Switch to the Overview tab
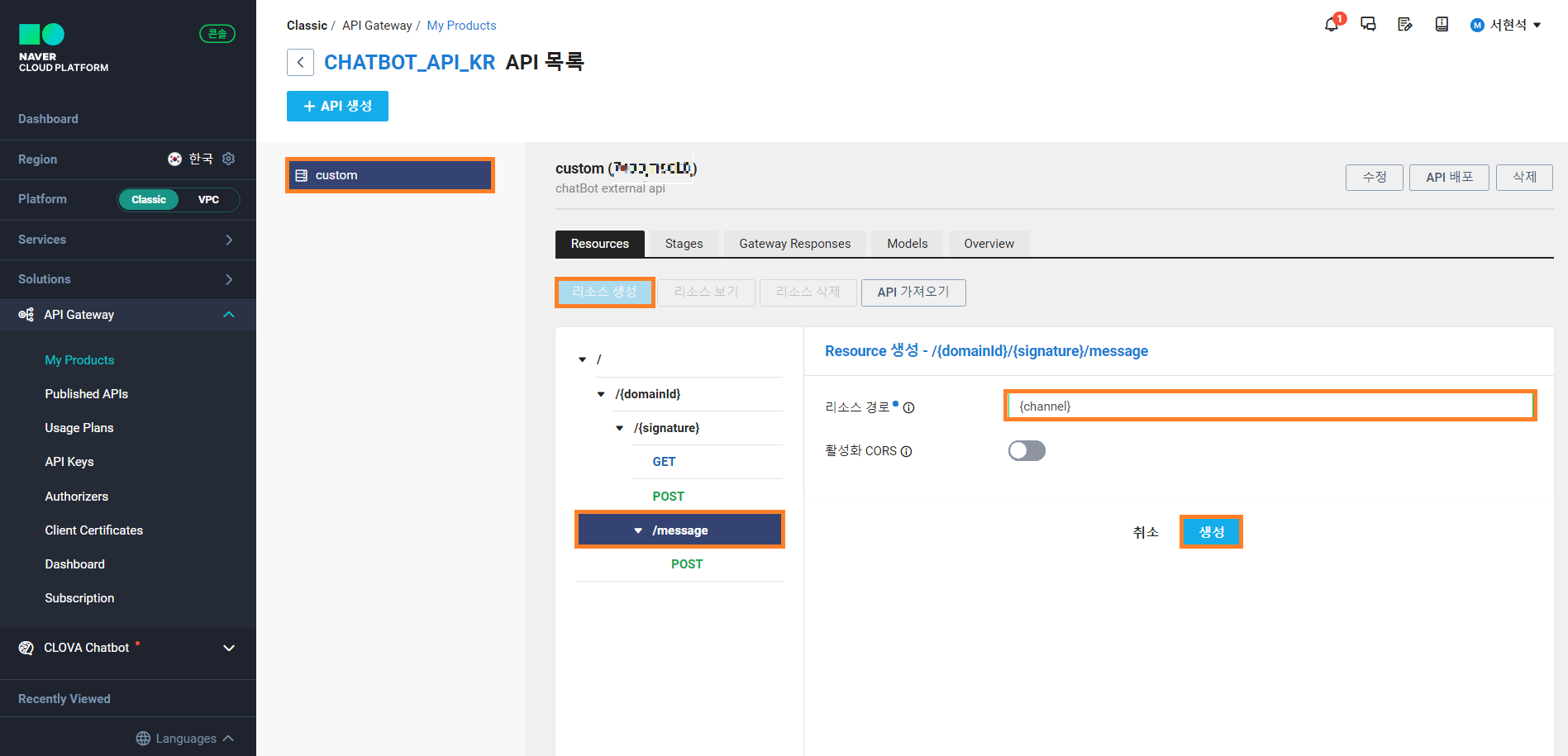 click(989, 244)
